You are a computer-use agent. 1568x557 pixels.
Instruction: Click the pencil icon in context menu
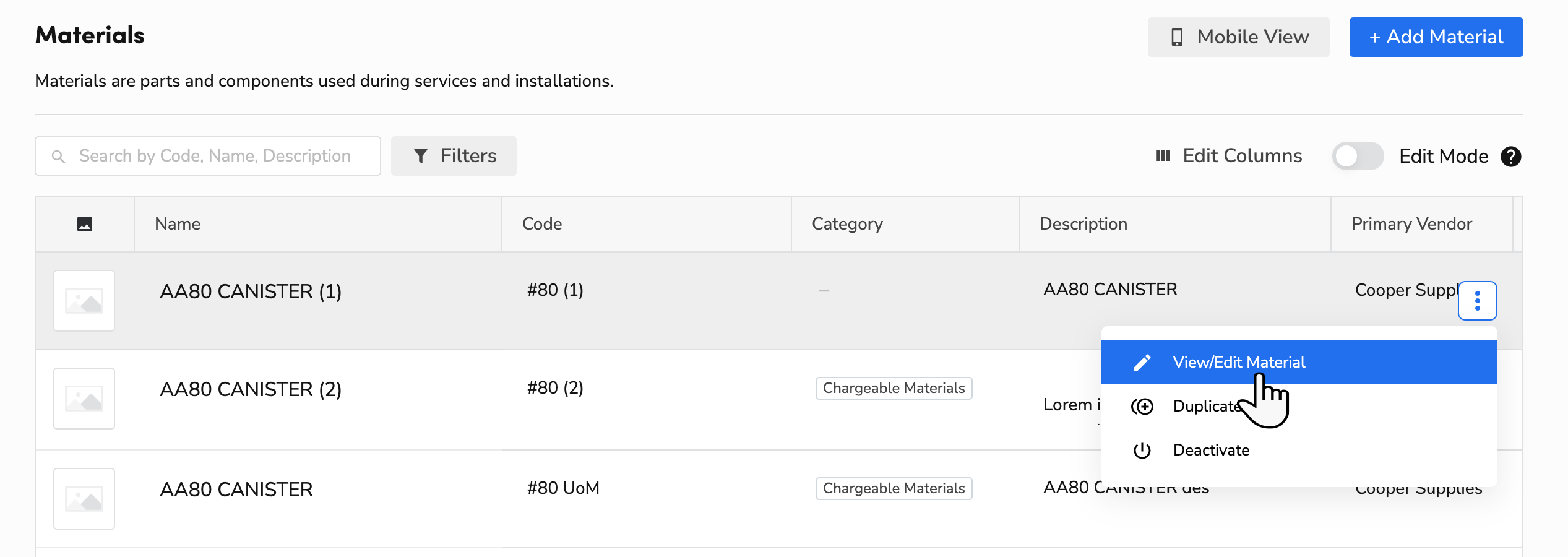[x=1142, y=363]
